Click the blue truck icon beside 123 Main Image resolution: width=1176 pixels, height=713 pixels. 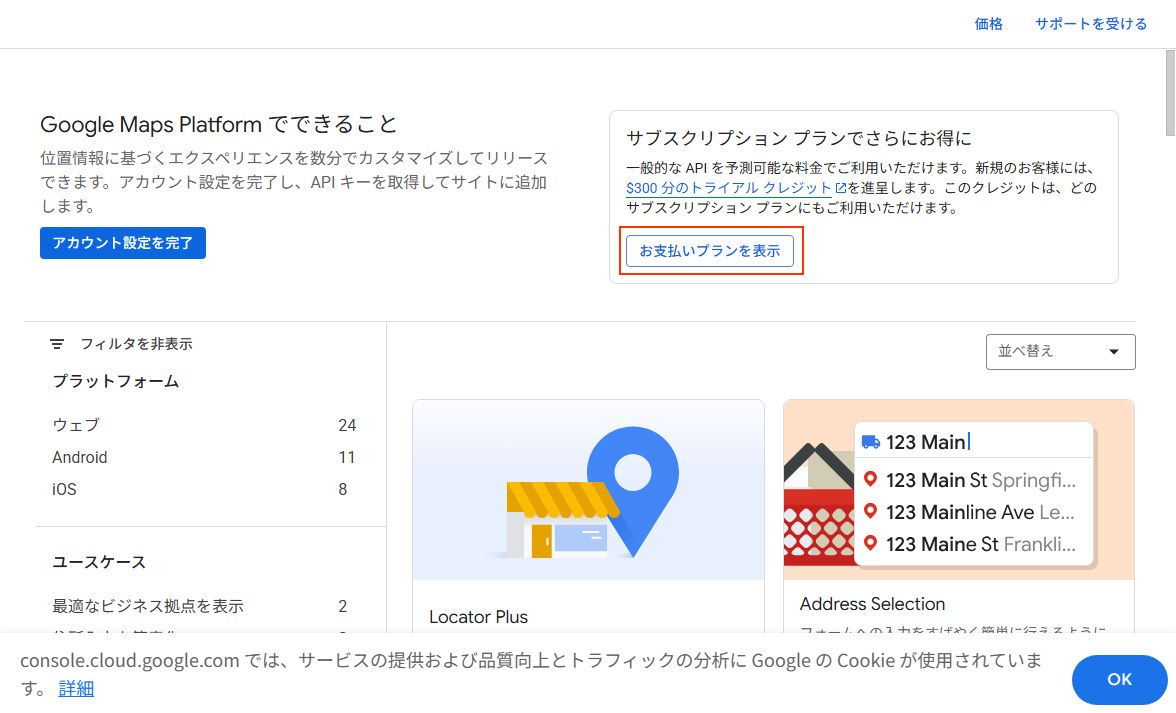[870, 442]
